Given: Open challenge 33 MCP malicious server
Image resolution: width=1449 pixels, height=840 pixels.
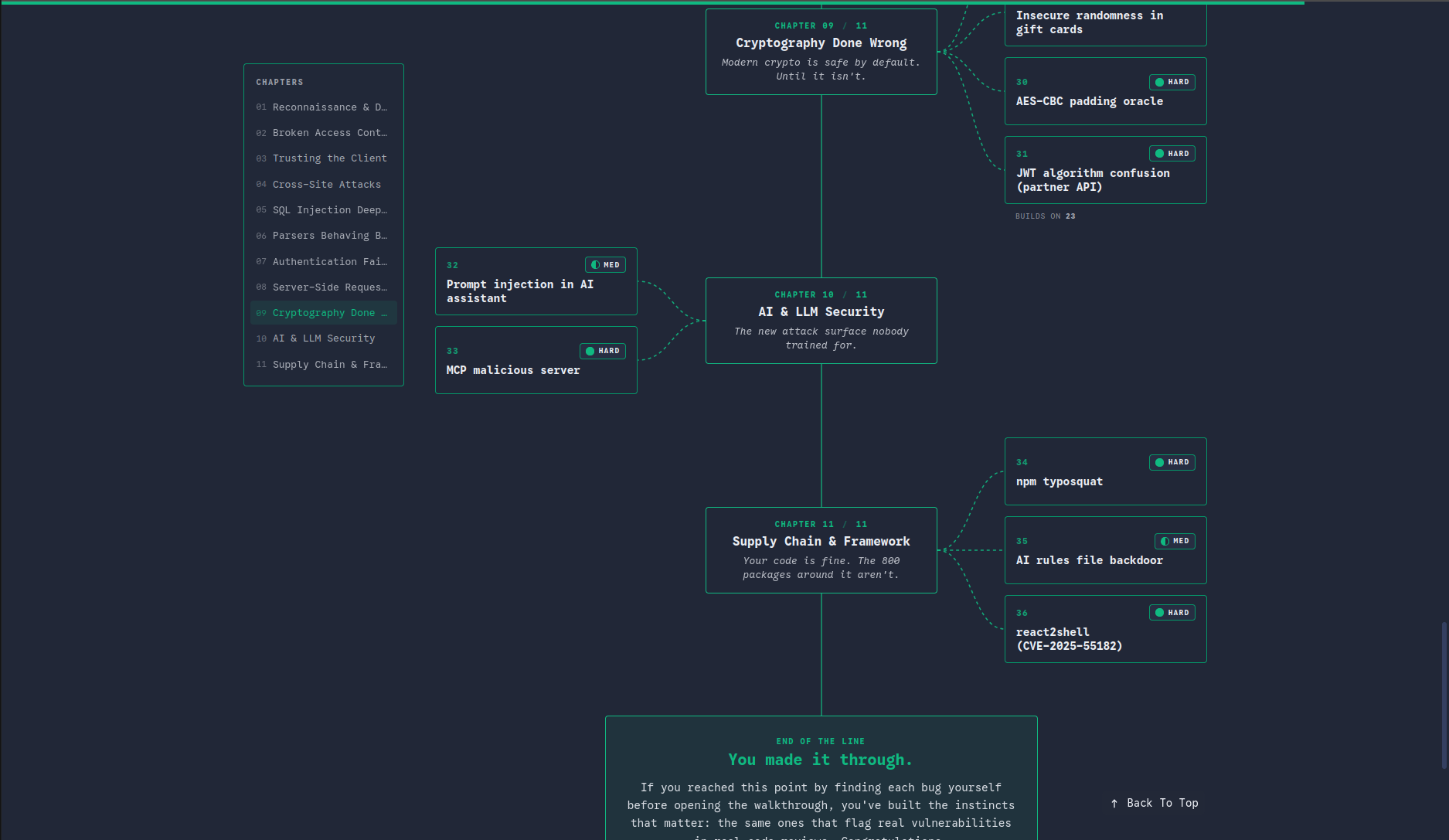Looking at the screenshot, I should click(x=536, y=360).
